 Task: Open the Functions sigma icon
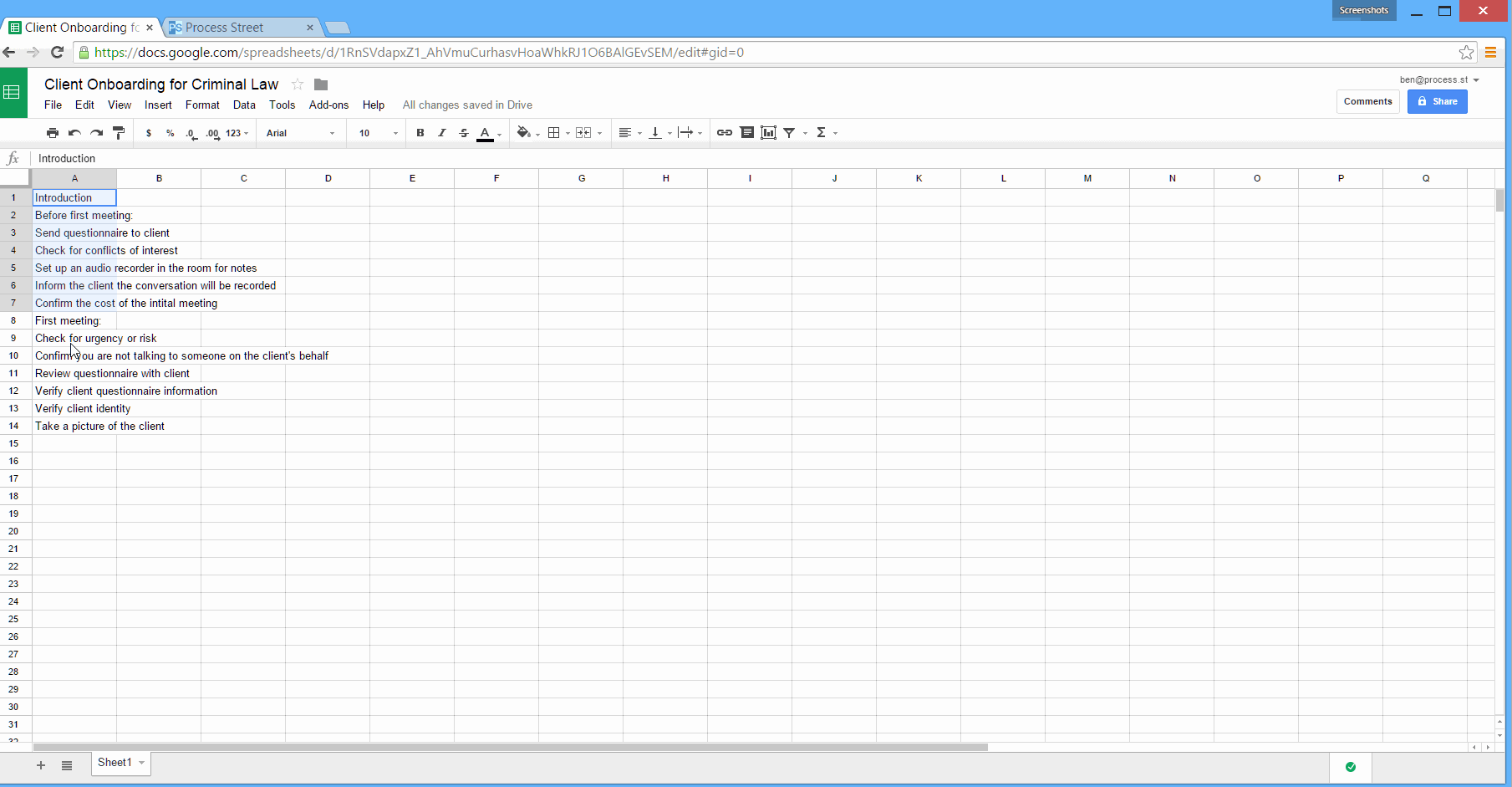(x=822, y=133)
